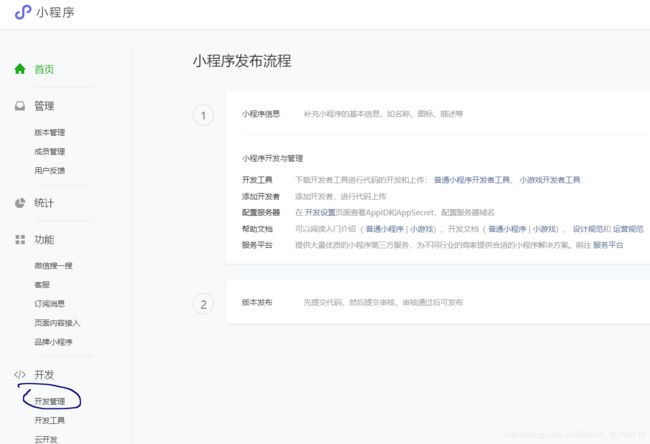Image resolution: width=650 pixels, height=444 pixels.
Task: Click the 版本发布 row label
Action: pyautogui.click(x=257, y=302)
